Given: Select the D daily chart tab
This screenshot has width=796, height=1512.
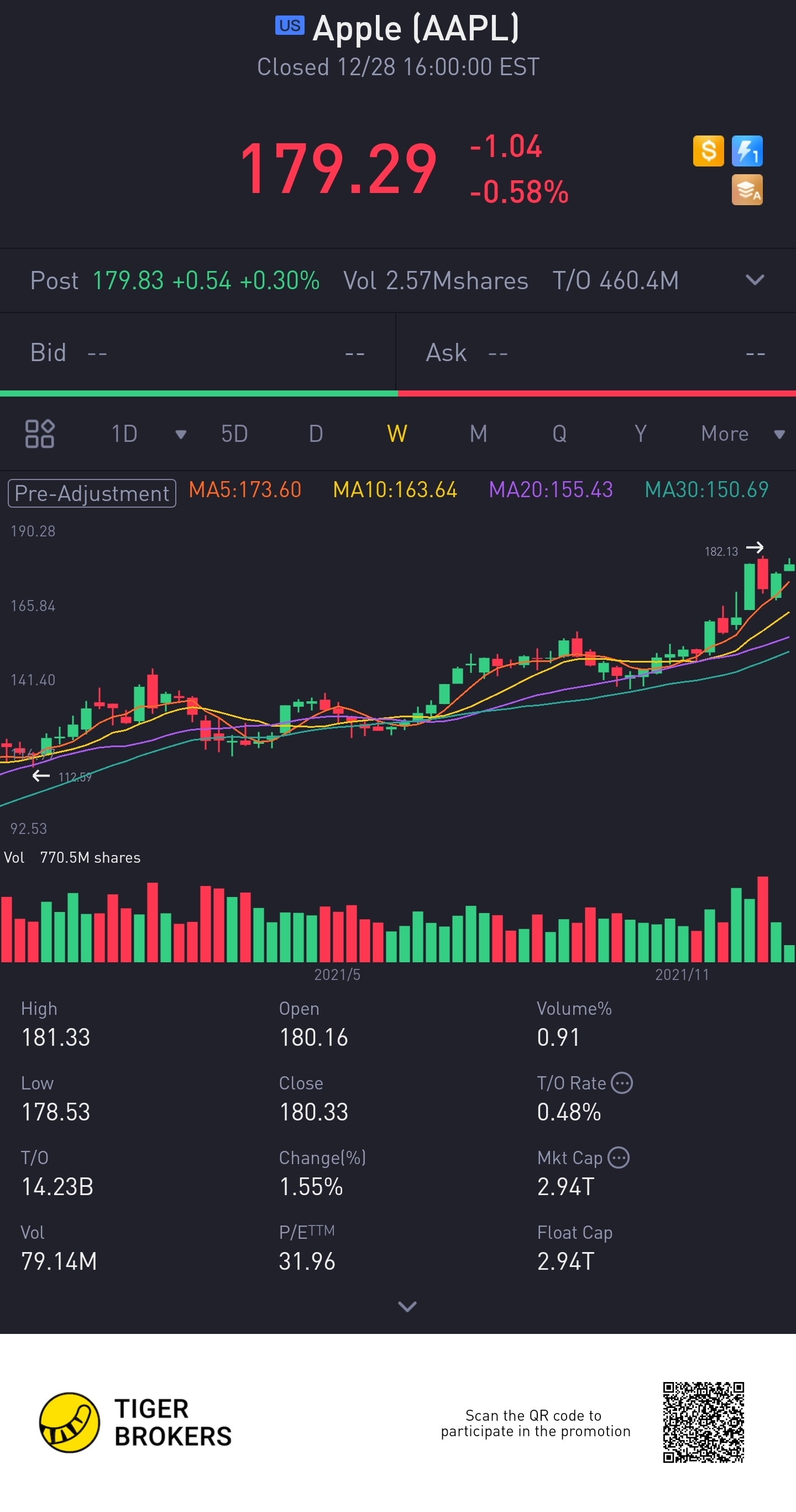Looking at the screenshot, I should click(316, 434).
